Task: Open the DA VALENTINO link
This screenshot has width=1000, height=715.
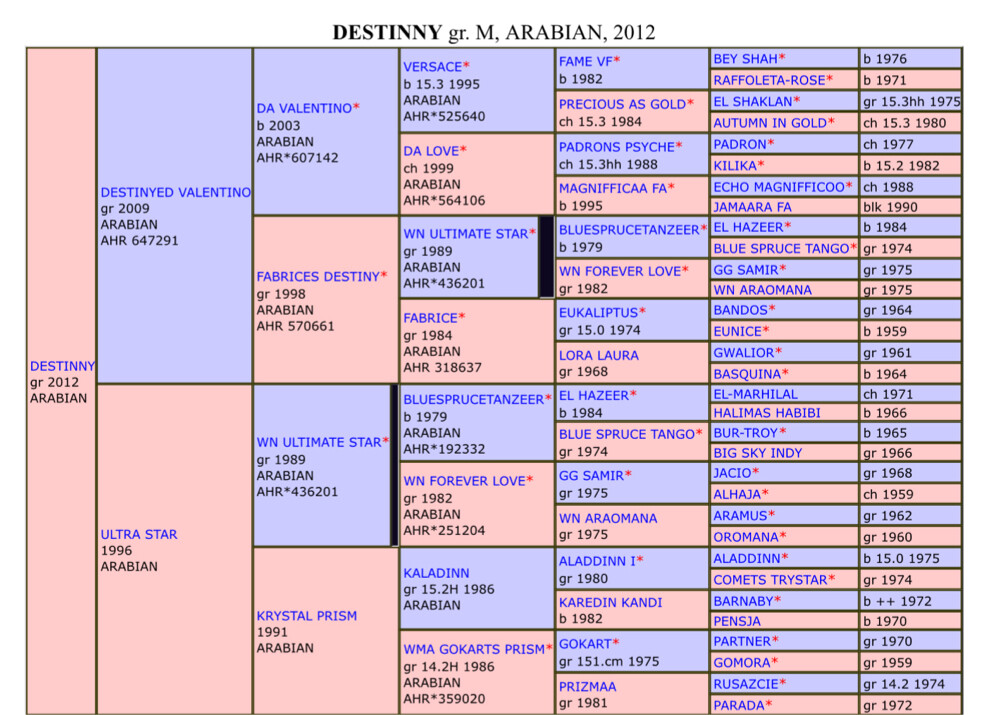Action: 304,108
